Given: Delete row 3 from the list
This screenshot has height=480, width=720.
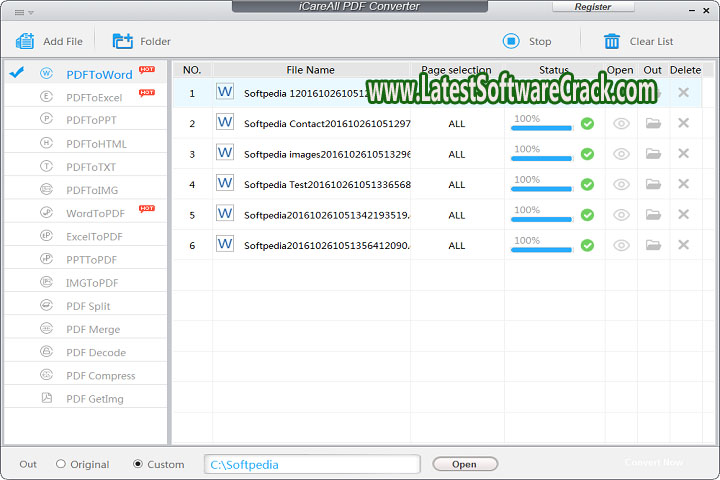Looking at the screenshot, I should click(684, 154).
